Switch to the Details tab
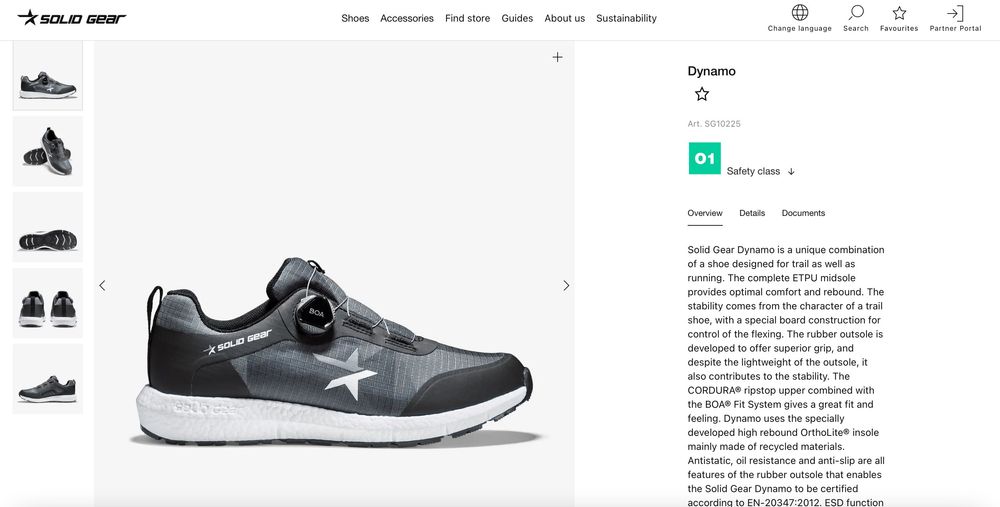The width and height of the screenshot is (1000, 507). coord(752,213)
